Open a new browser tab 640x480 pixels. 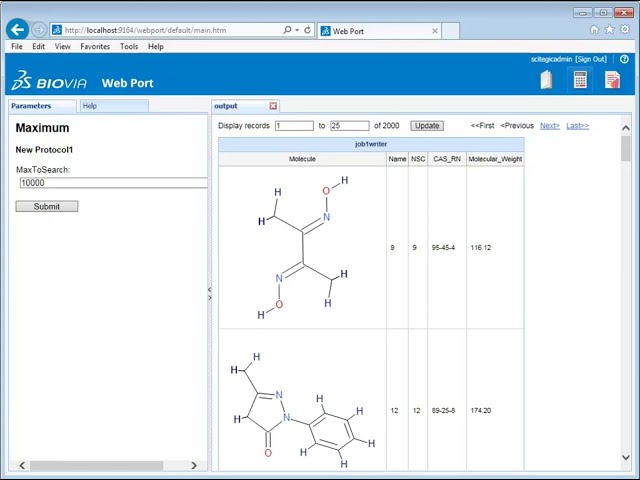(451, 31)
